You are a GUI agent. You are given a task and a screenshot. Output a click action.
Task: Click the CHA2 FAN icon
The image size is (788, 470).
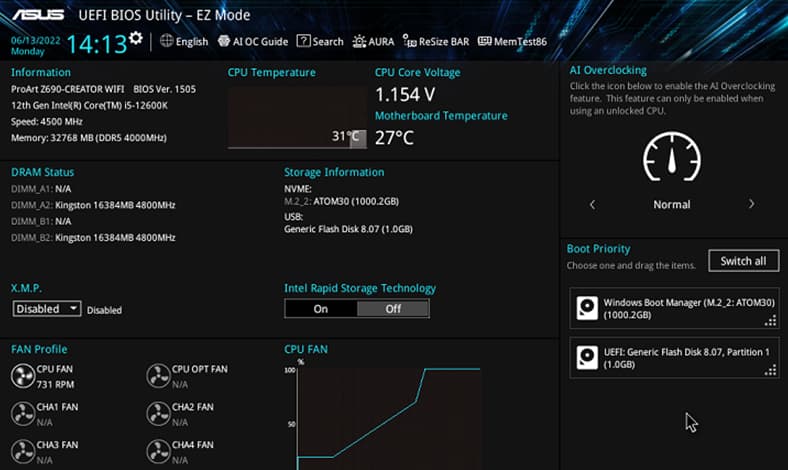click(158, 414)
